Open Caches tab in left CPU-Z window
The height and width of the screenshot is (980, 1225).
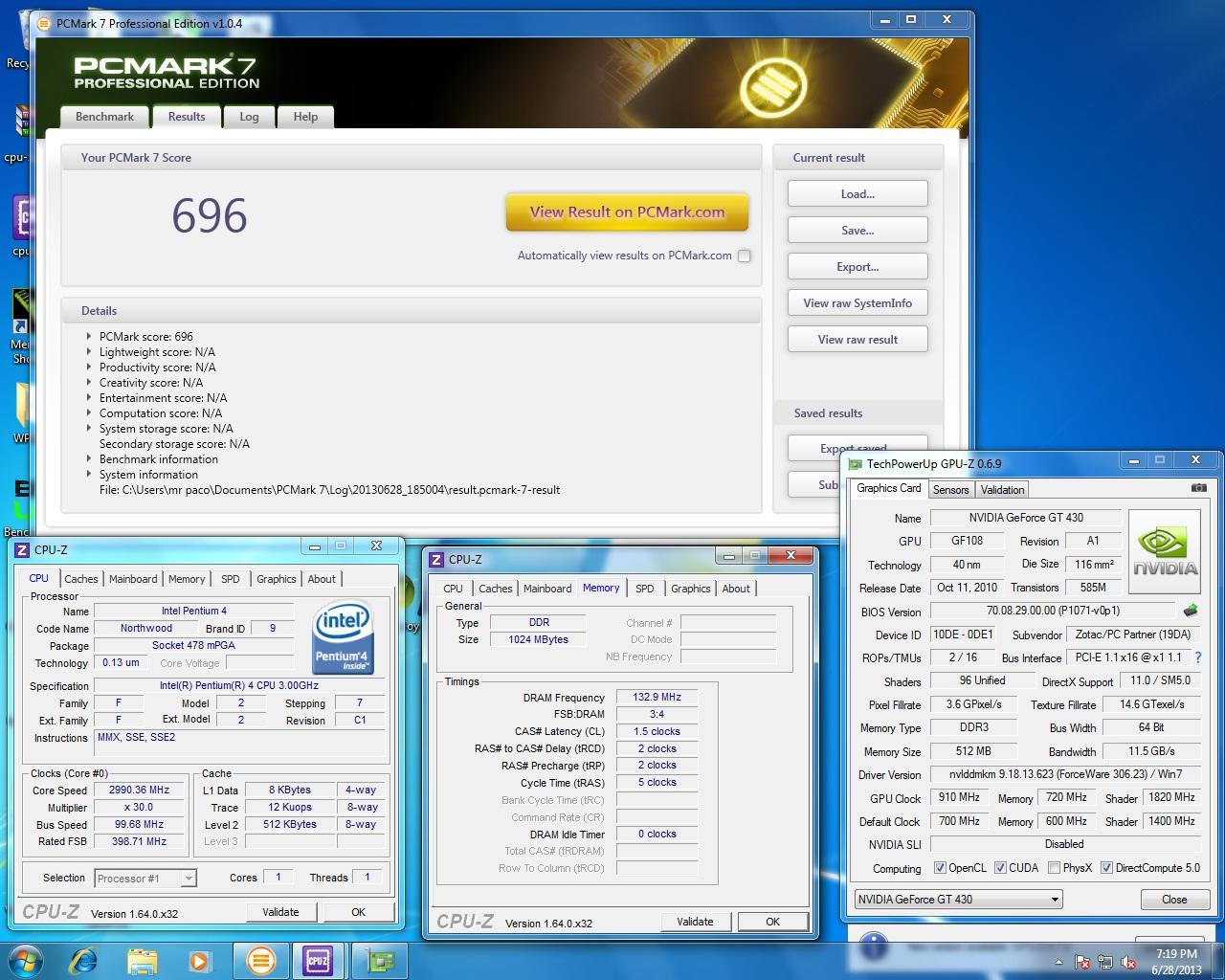[x=81, y=579]
